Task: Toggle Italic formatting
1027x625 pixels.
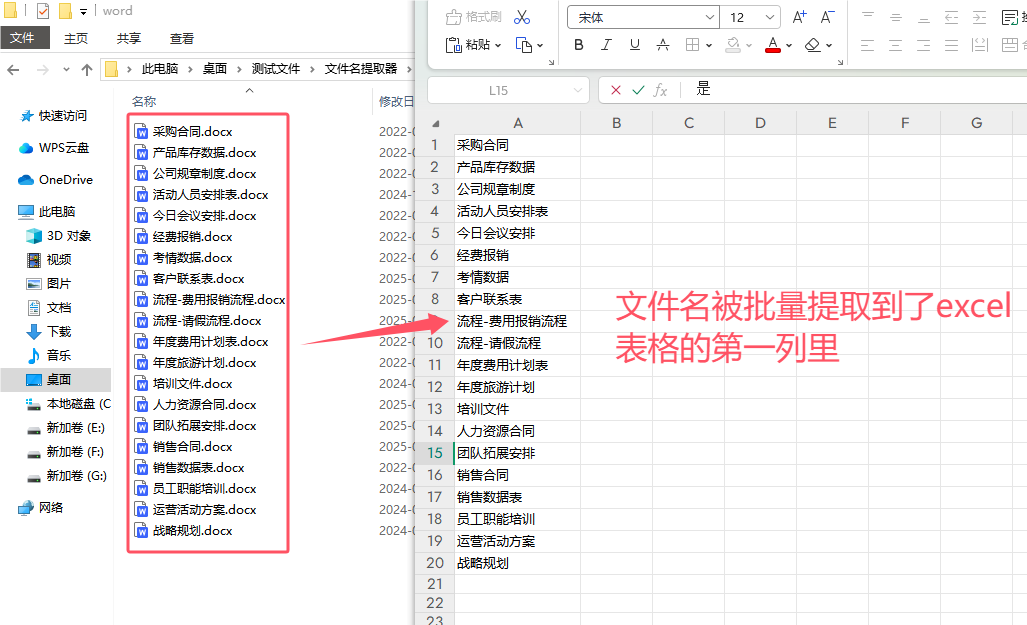Action: coord(607,45)
